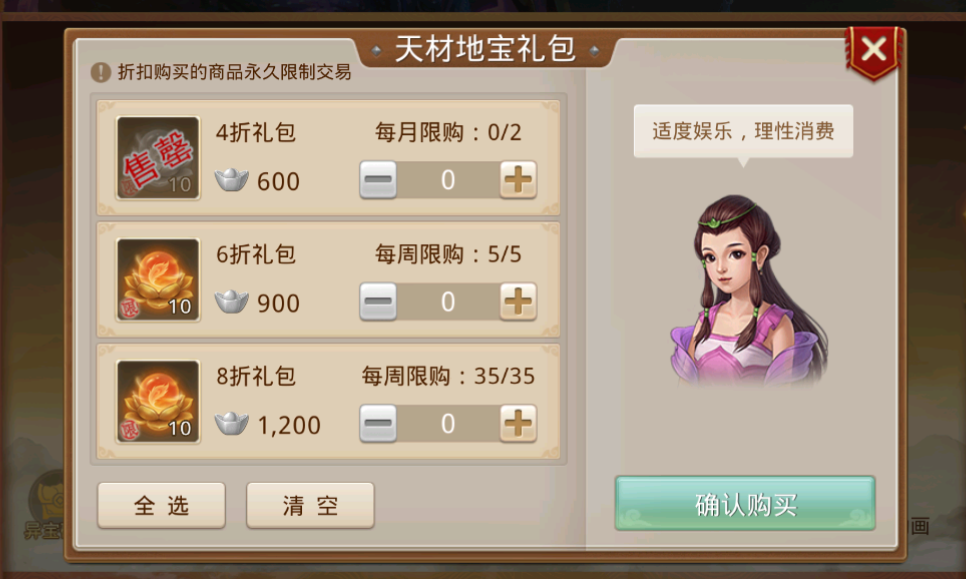The width and height of the screenshot is (966, 579).
Task: Click the 清空 clear button
Action: pyautogui.click(x=310, y=506)
